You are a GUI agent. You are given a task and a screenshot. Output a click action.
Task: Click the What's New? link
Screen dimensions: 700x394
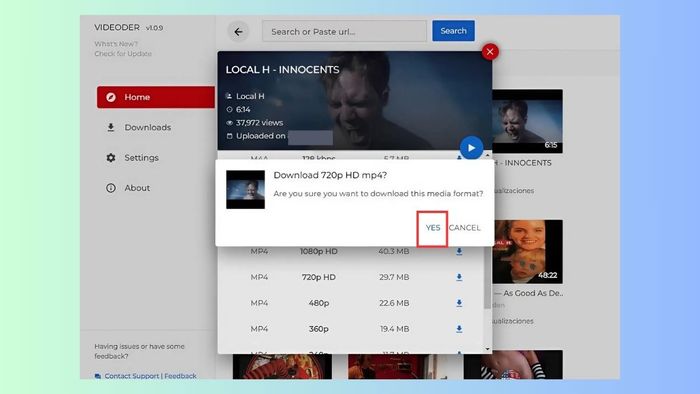tap(116, 44)
